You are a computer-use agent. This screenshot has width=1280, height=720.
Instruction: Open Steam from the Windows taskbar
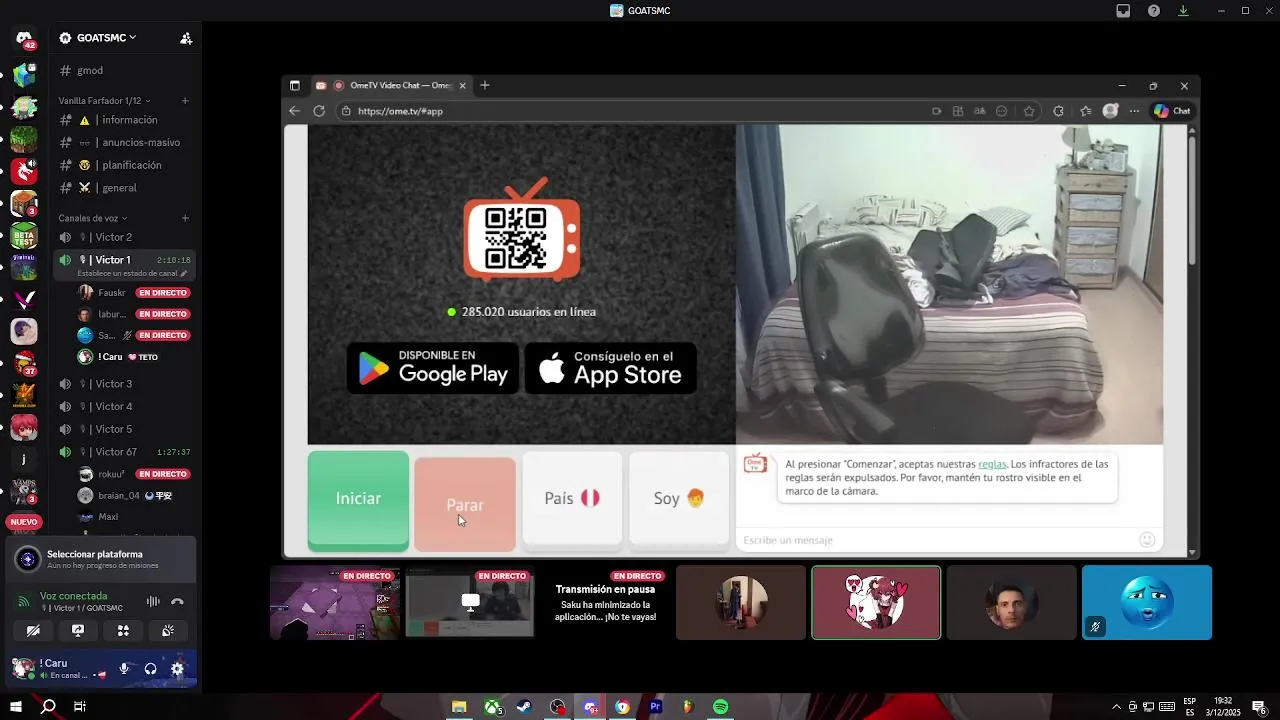point(524,707)
